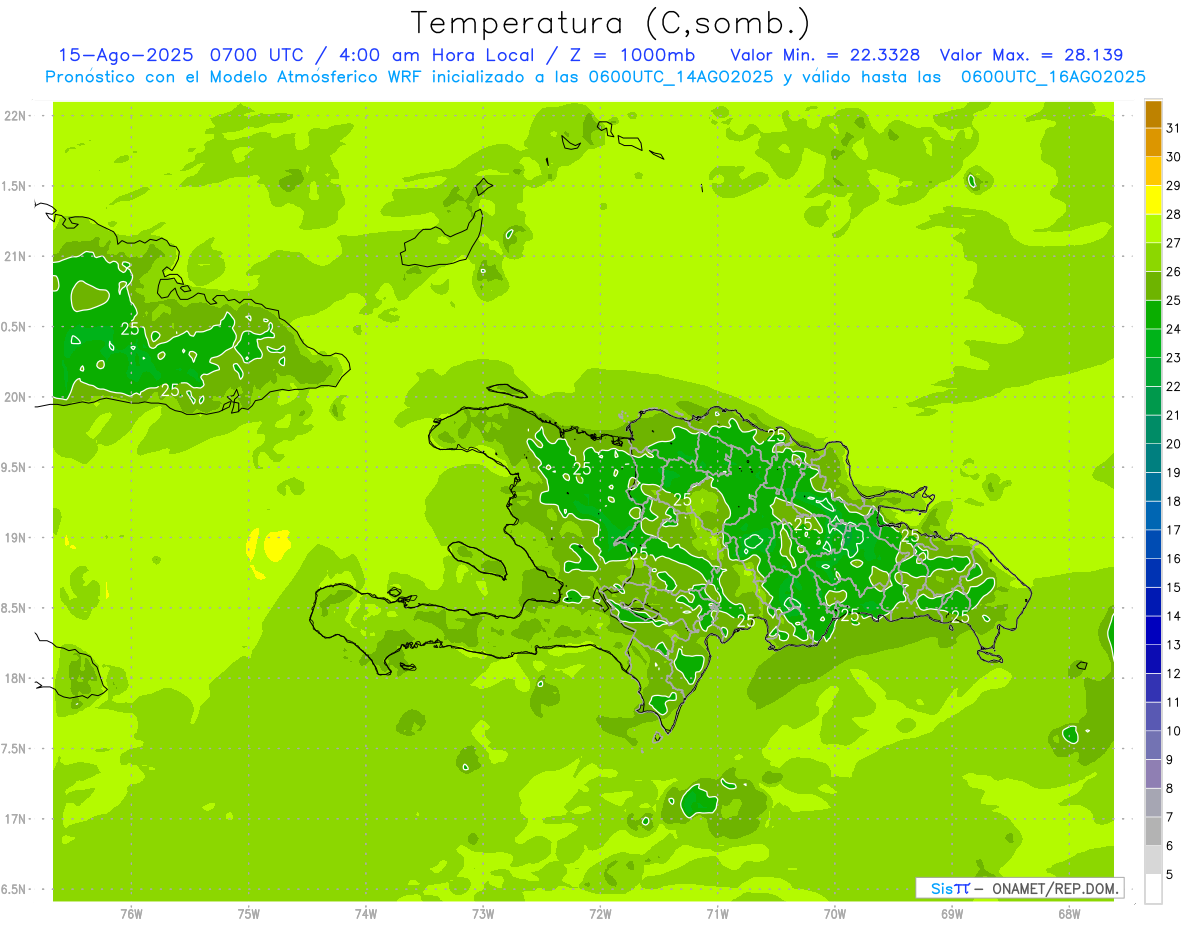The width and height of the screenshot is (1200, 927).
Task: Click the gray swatch between 6 and 7
Action: pos(1153,831)
